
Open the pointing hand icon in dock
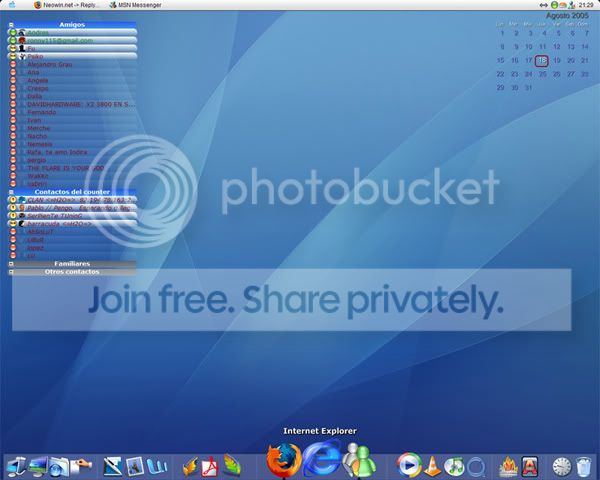81,465
